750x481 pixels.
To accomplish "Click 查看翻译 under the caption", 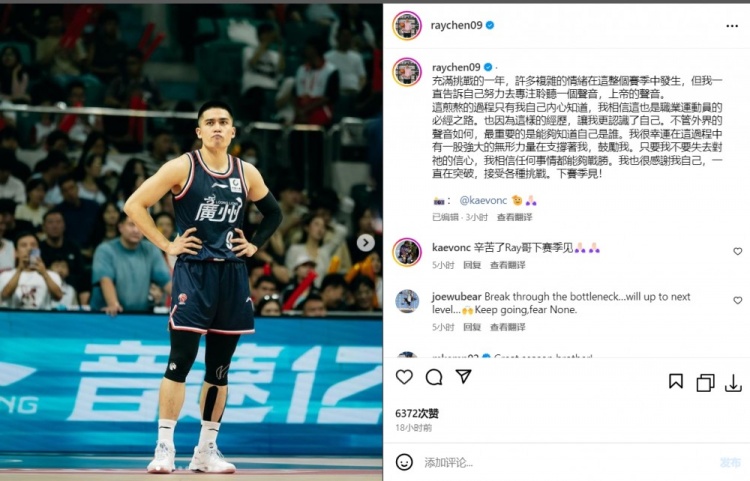I will click(514, 217).
